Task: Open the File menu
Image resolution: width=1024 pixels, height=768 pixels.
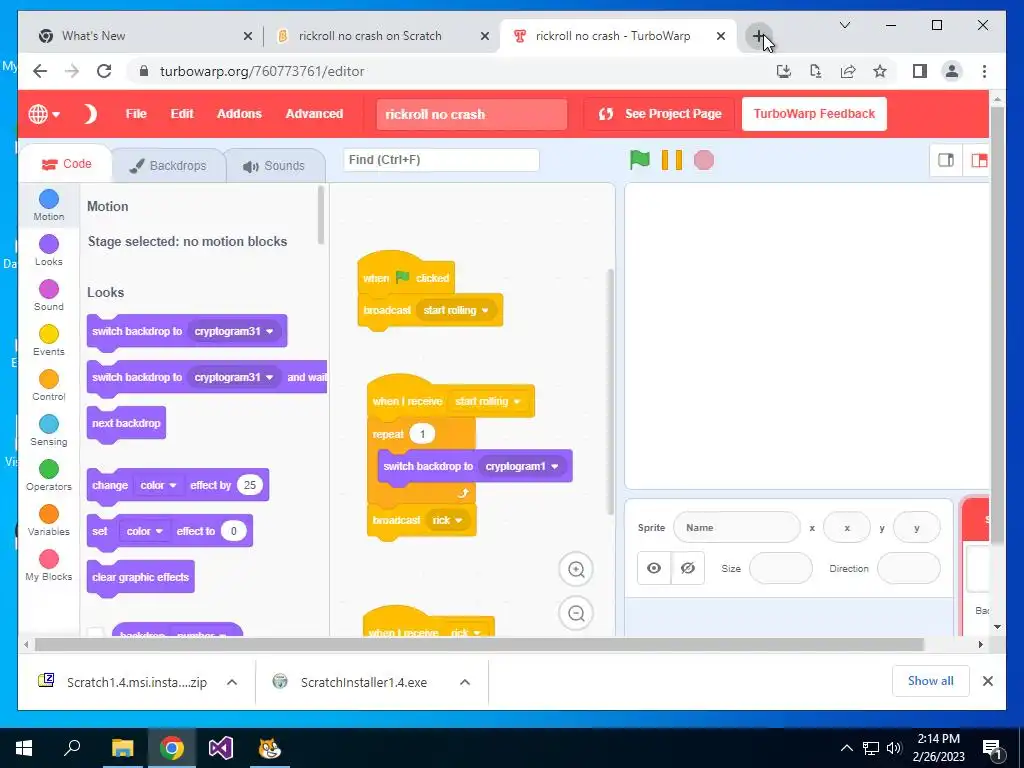Action: pos(136,114)
